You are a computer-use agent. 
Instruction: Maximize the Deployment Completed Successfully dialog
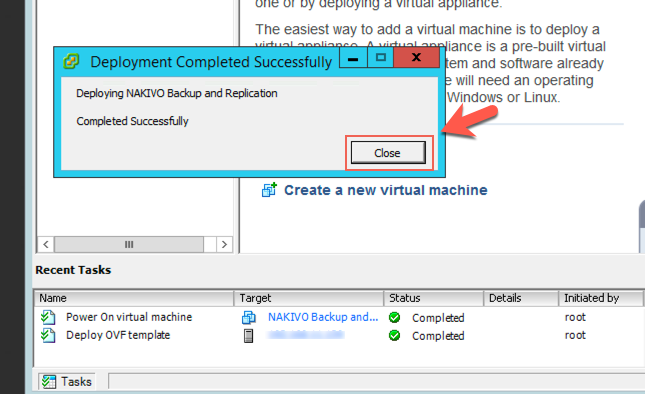coord(381,58)
